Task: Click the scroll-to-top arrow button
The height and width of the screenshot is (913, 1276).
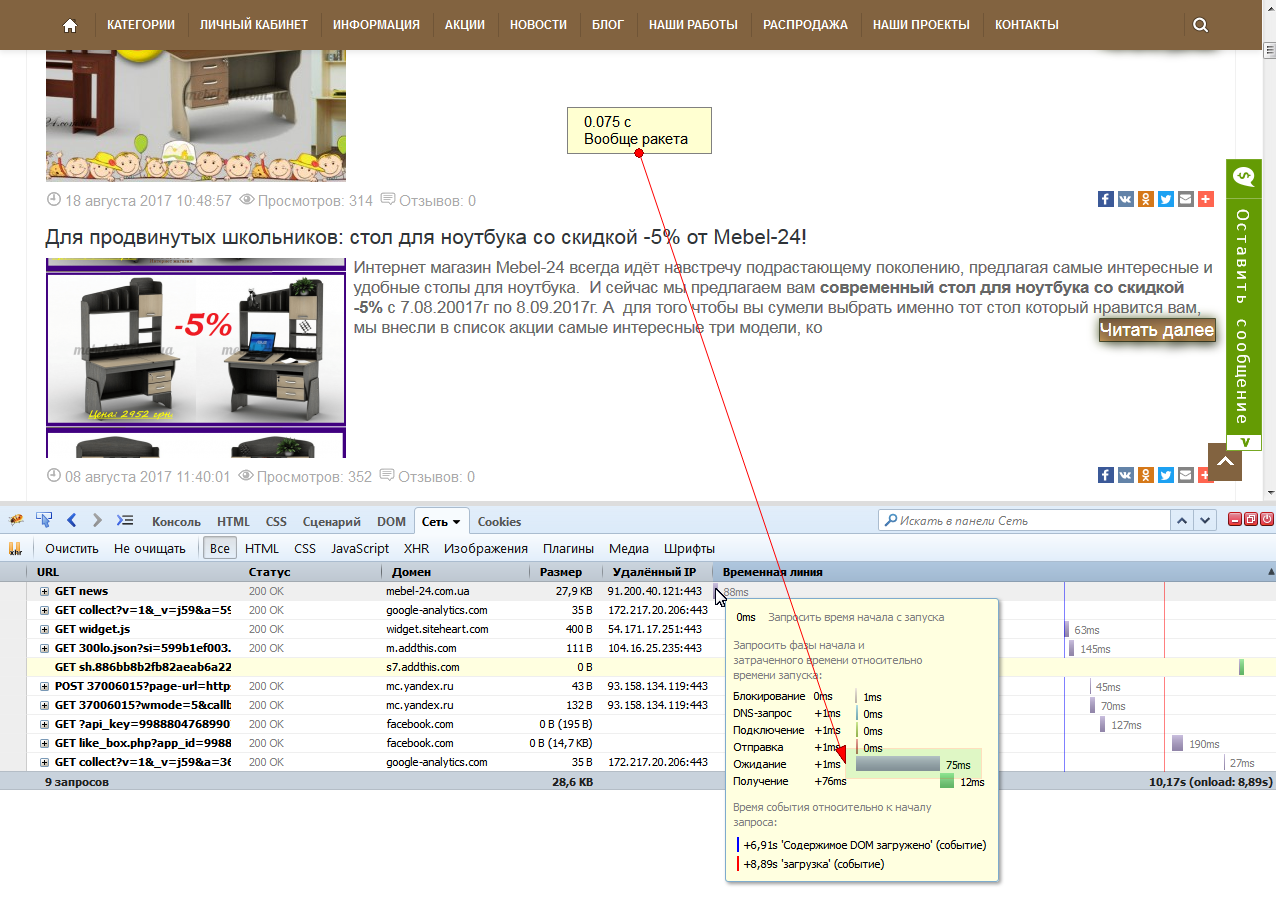Action: pos(1225,462)
